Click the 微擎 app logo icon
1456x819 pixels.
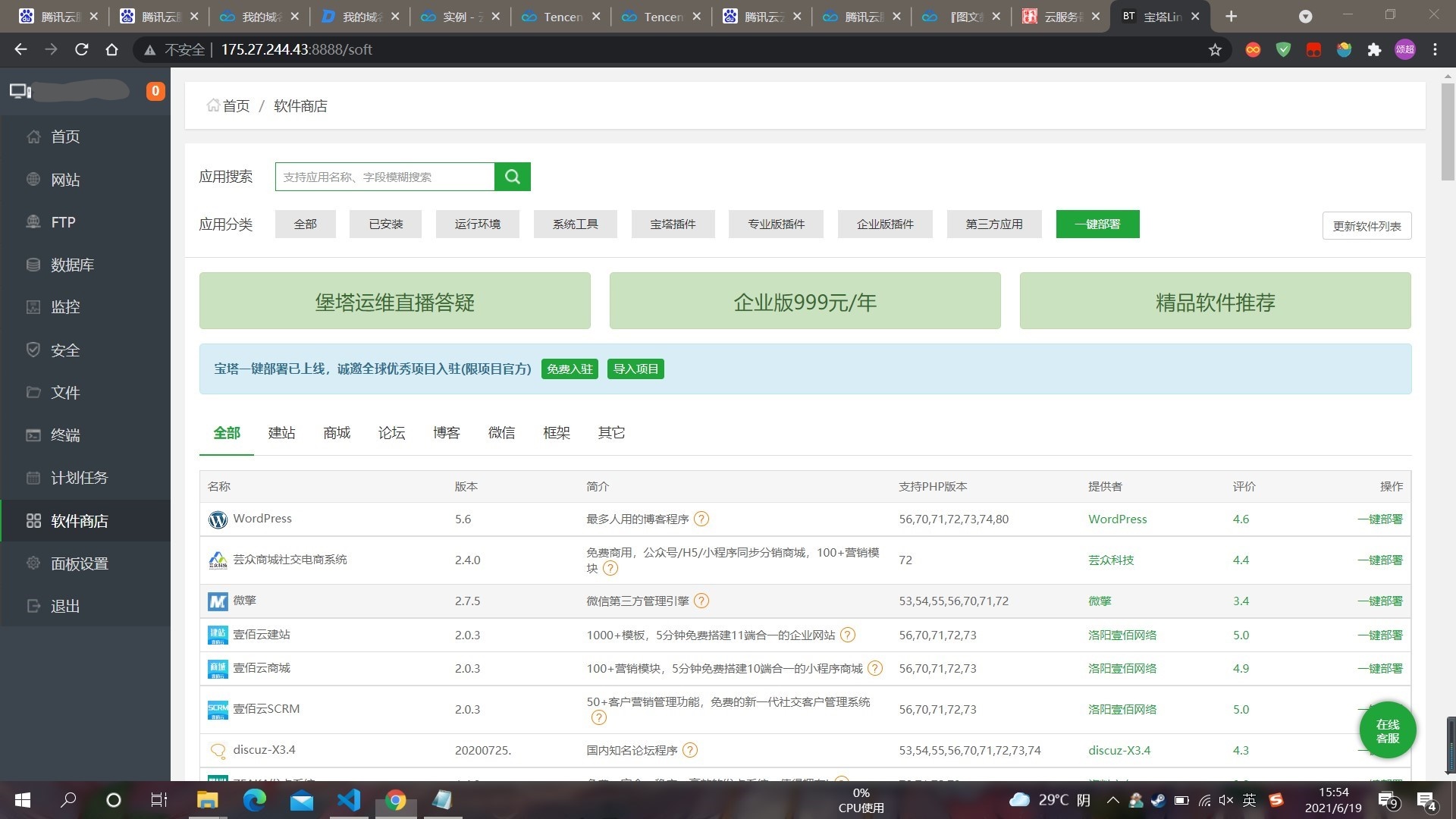pos(218,601)
